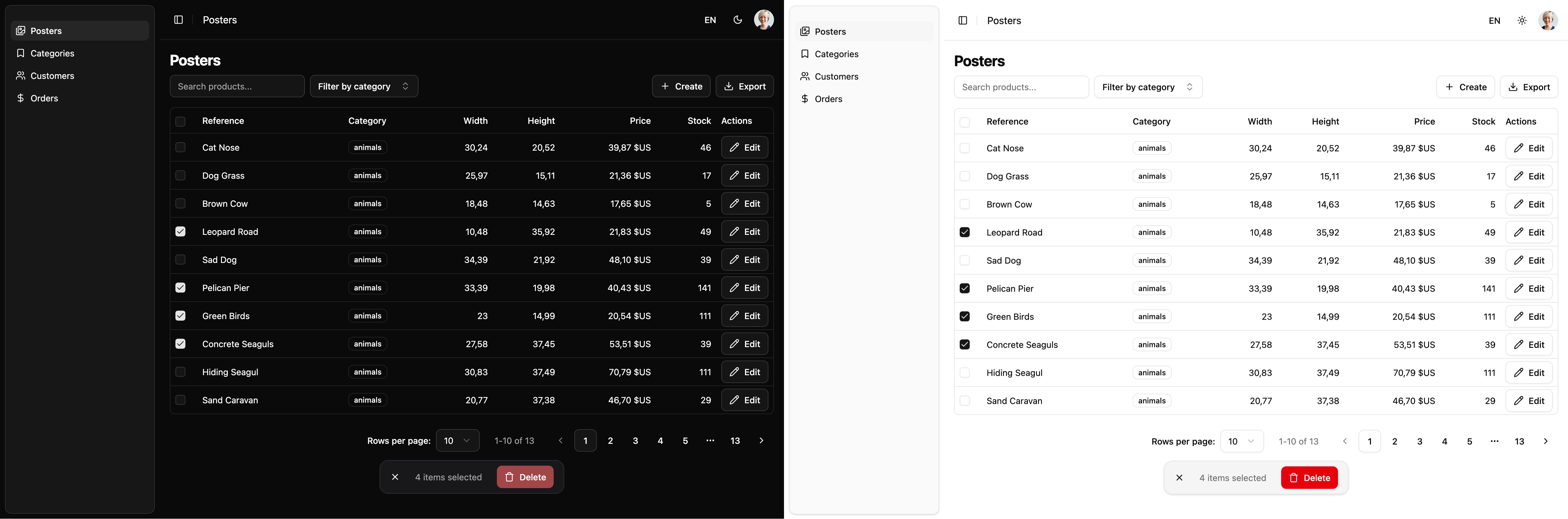Uncheck Leopard Road checkbox in dark table
The image size is (1568, 519).
click(180, 232)
